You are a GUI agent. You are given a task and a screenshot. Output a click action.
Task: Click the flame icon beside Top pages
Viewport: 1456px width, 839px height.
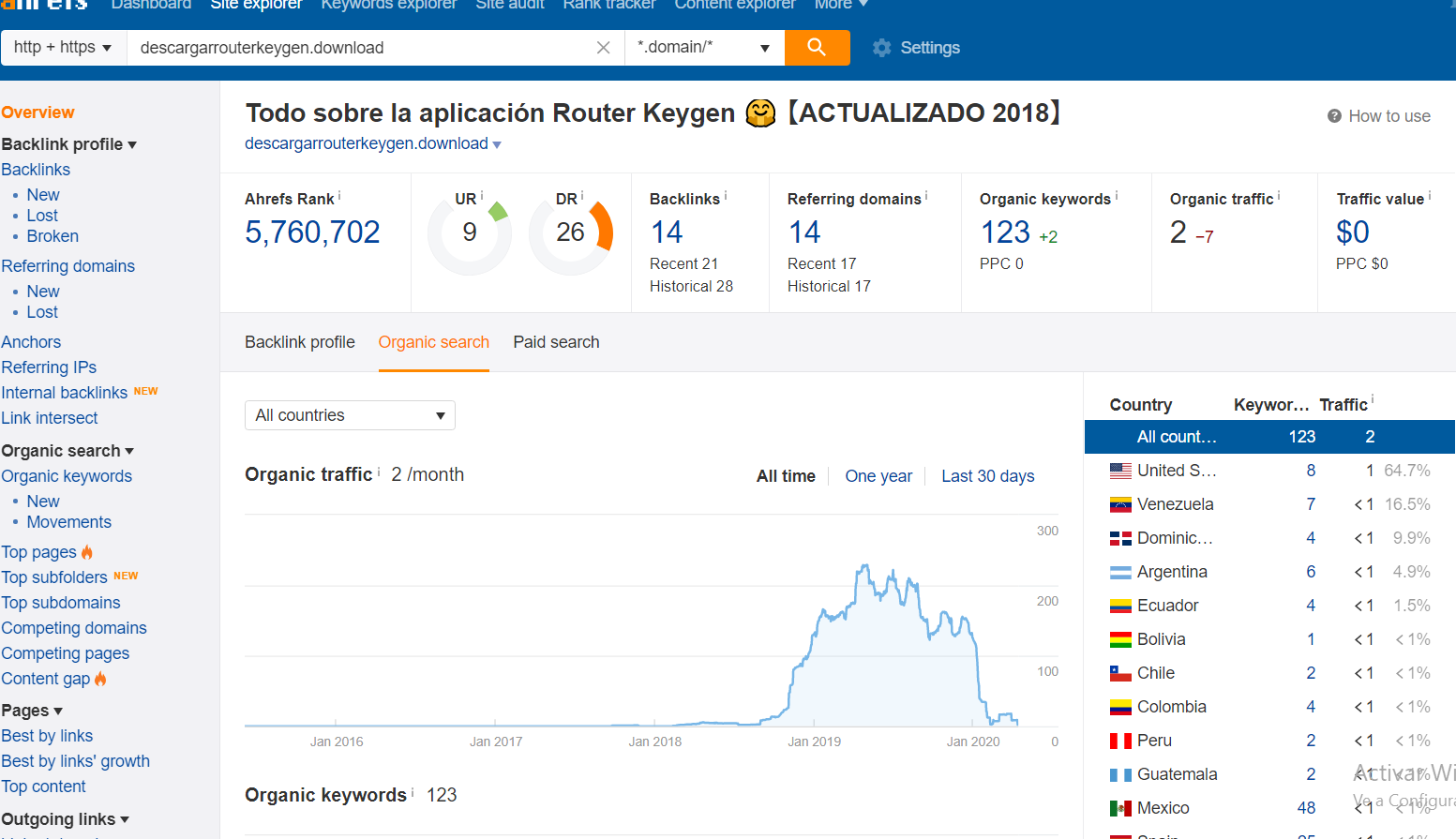coord(87,552)
